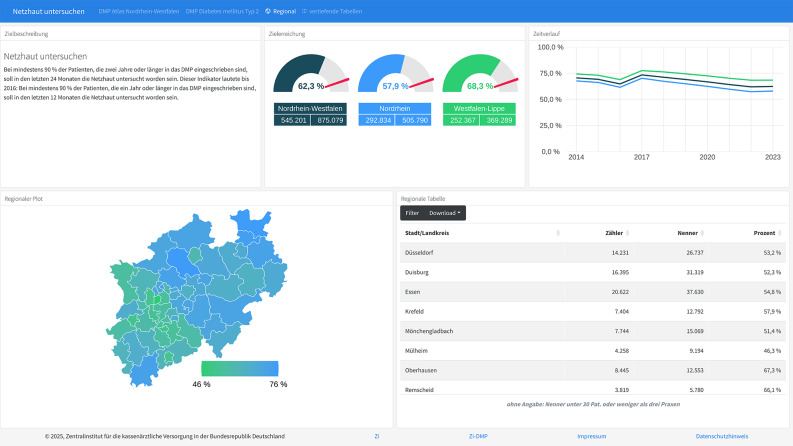Open the Datenschutzhinweis footer link
The width and height of the screenshot is (793, 446).
tap(722, 436)
